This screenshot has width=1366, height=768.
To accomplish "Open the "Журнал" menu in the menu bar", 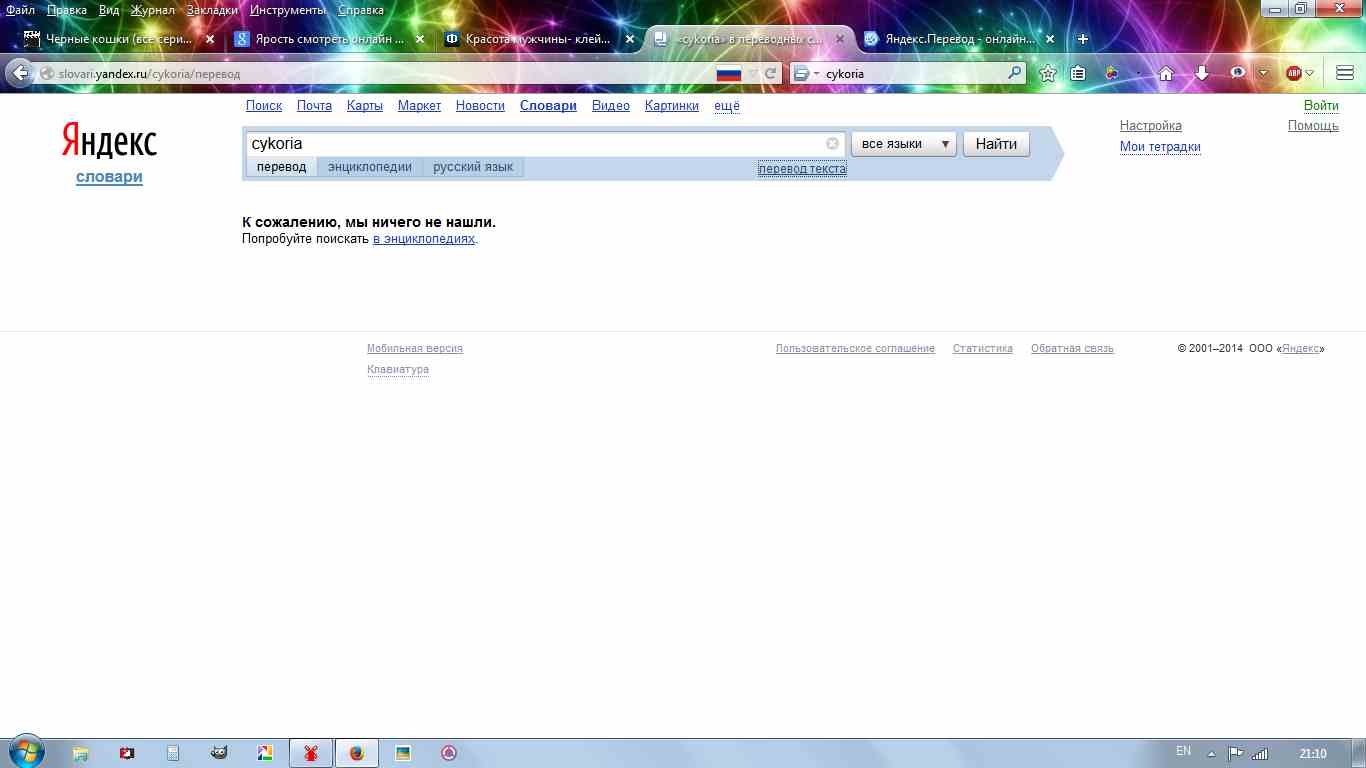I will point(152,10).
